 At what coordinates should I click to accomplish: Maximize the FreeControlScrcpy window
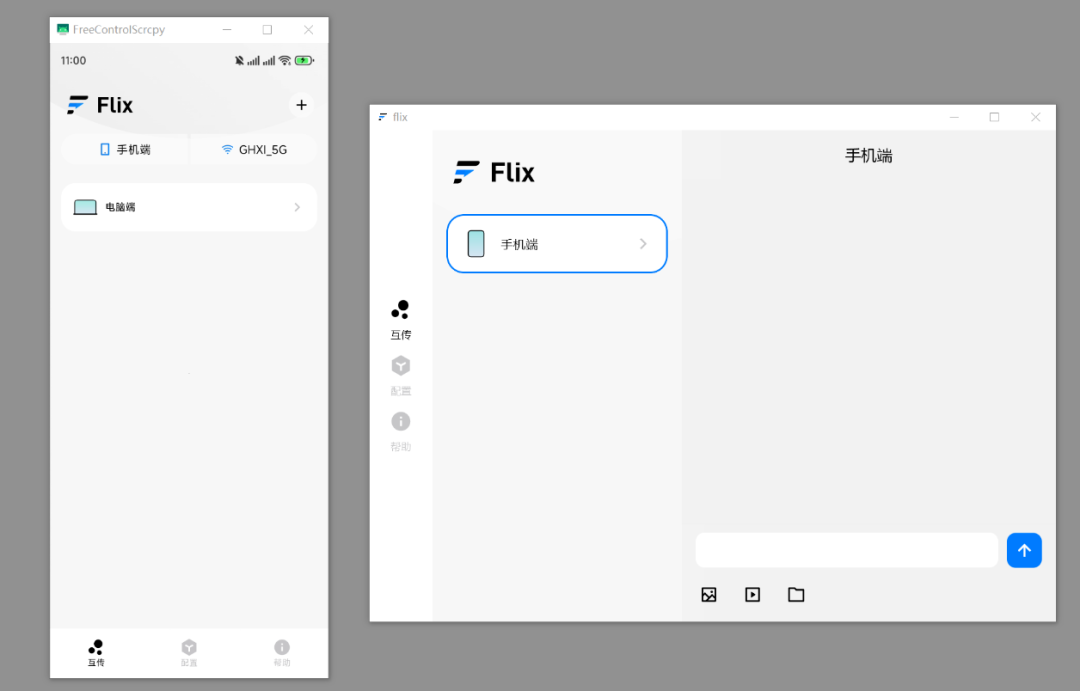(x=267, y=30)
